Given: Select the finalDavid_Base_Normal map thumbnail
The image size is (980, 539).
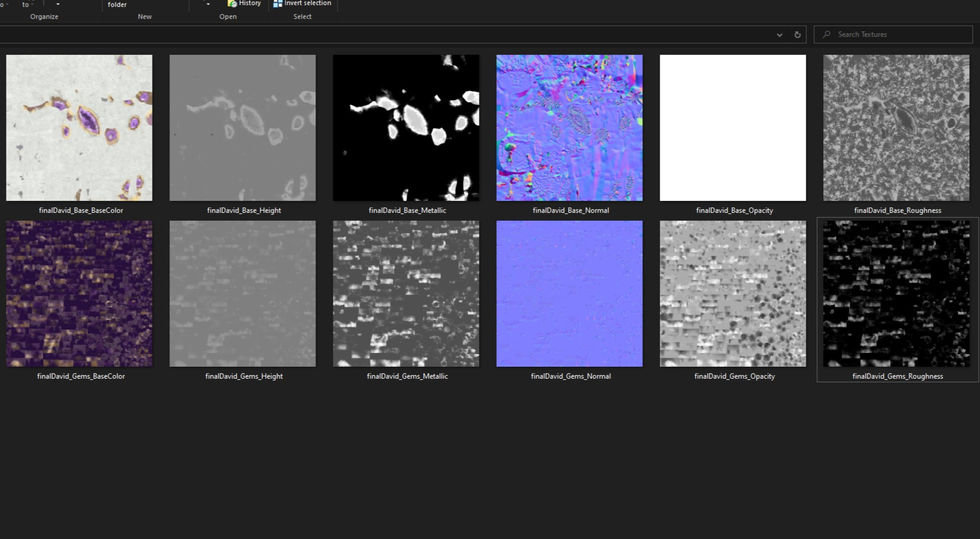Looking at the screenshot, I should pos(569,128).
